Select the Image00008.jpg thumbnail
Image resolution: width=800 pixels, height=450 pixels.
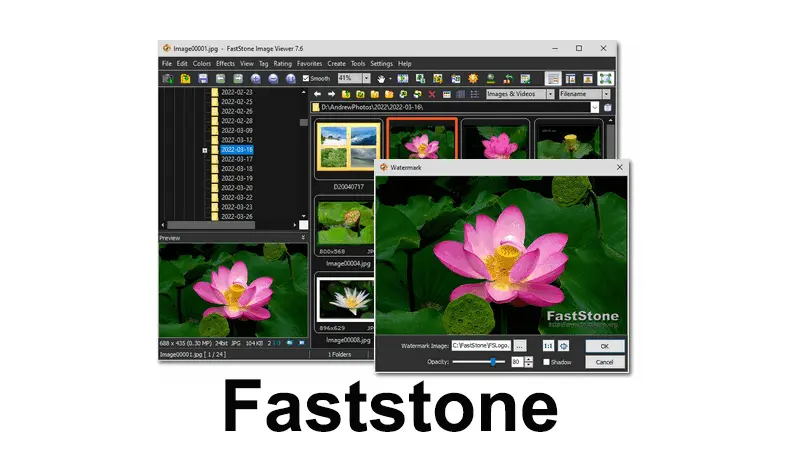[x=346, y=303]
